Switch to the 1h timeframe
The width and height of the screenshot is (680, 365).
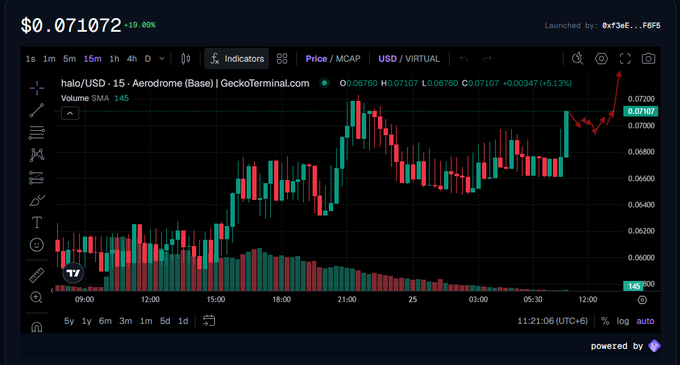coord(114,59)
